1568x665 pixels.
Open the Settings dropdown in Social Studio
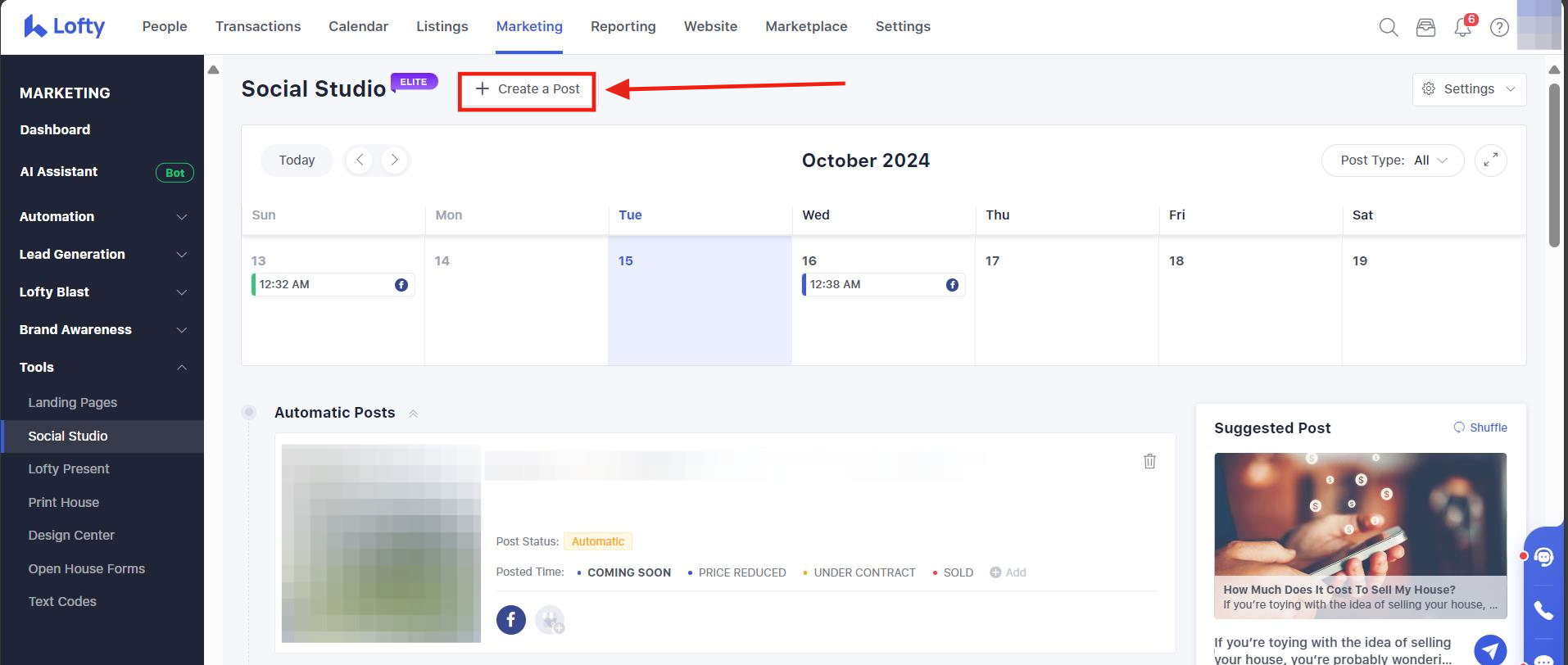[1469, 89]
